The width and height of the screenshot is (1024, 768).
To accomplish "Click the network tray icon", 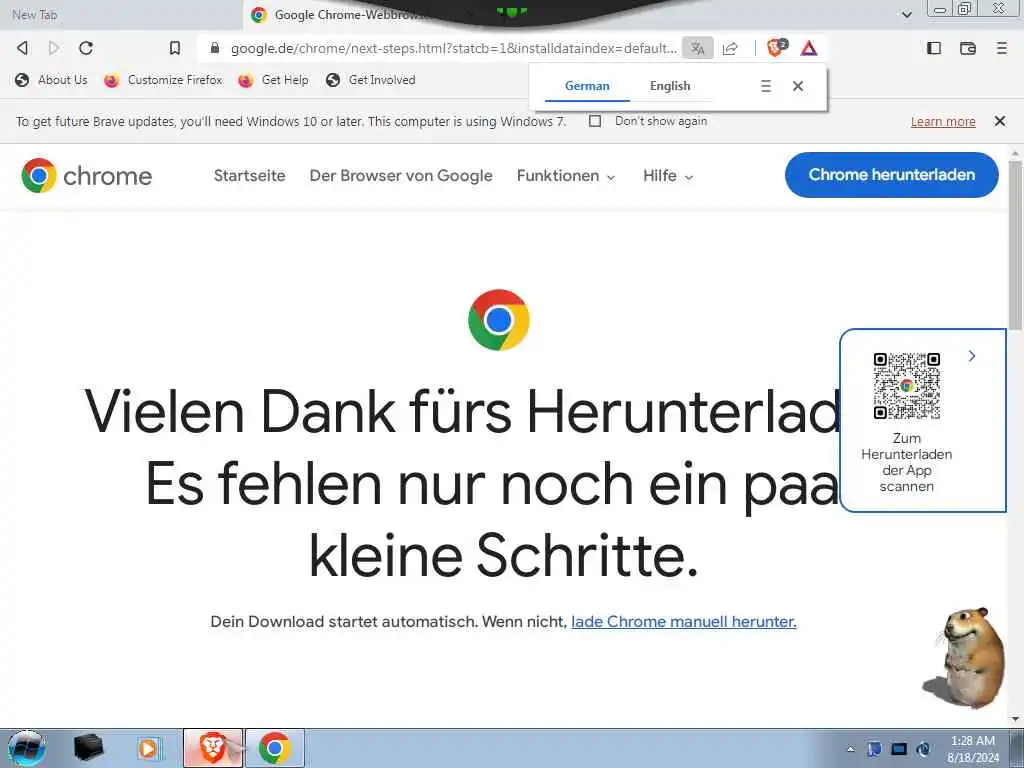I will click(x=899, y=749).
